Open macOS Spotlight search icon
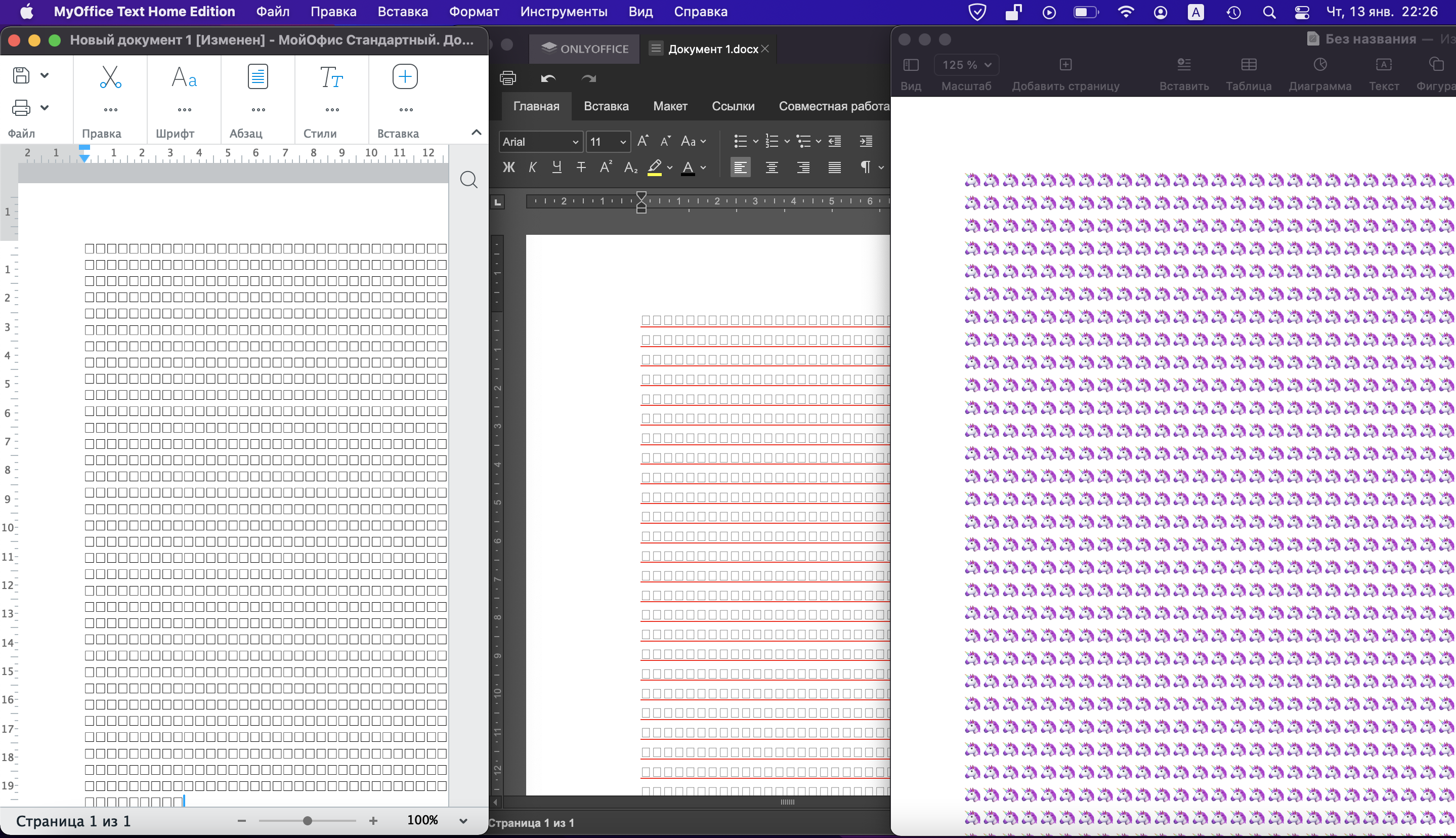1456x838 pixels. click(1269, 12)
